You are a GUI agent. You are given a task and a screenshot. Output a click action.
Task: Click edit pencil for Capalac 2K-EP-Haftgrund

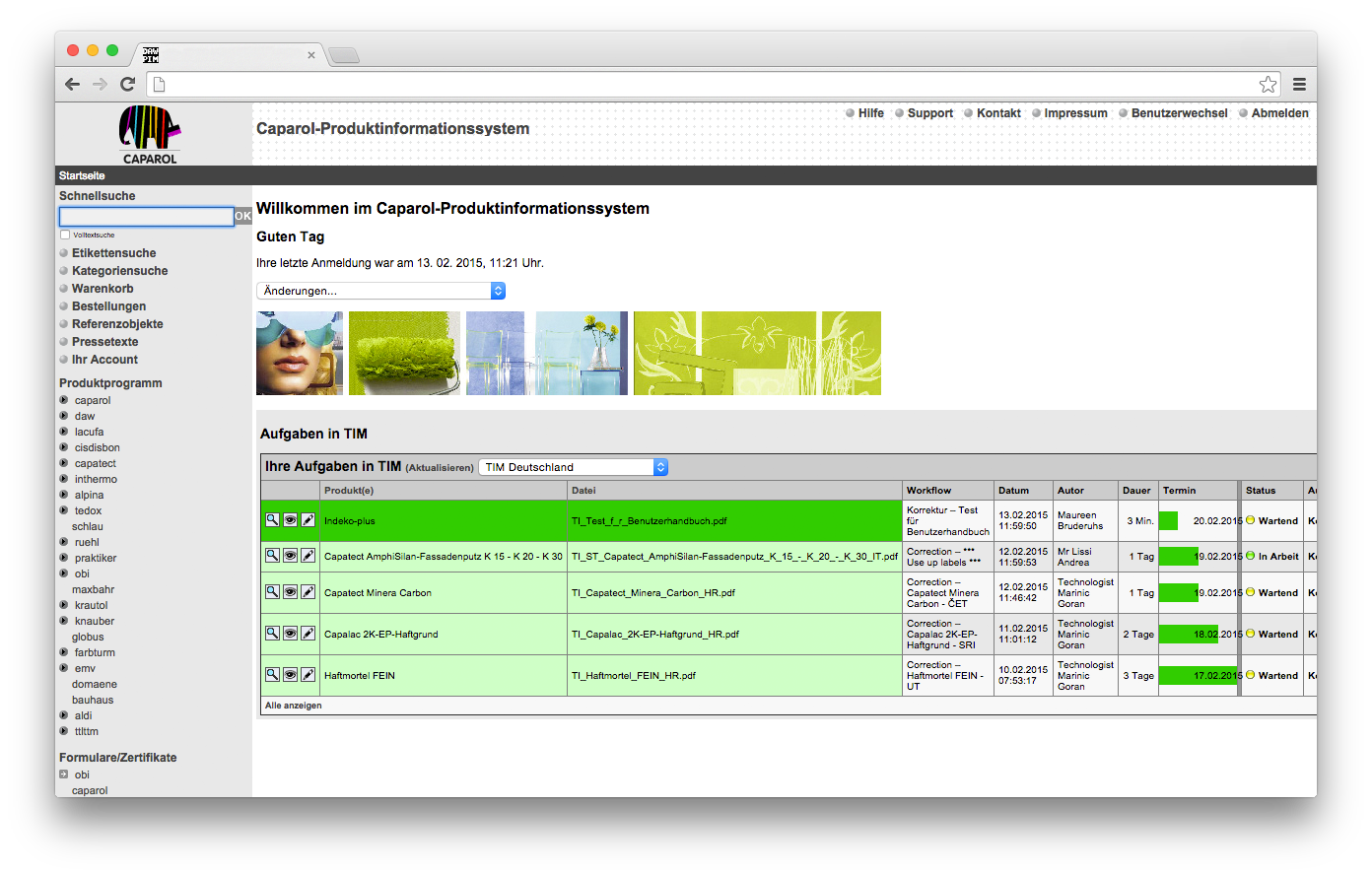click(x=308, y=634)
